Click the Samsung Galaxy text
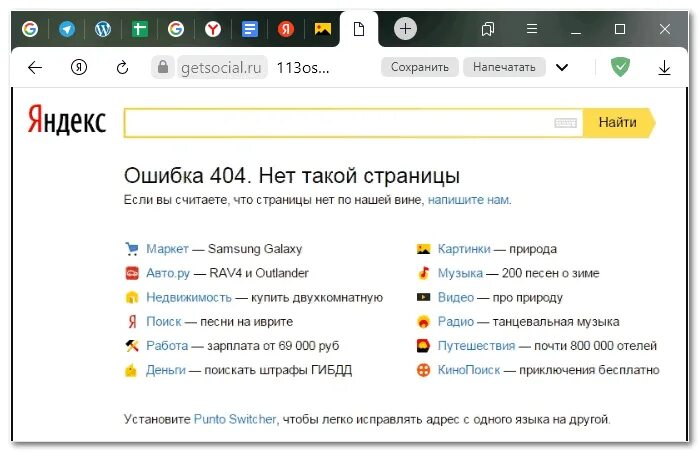 point(255,249)
